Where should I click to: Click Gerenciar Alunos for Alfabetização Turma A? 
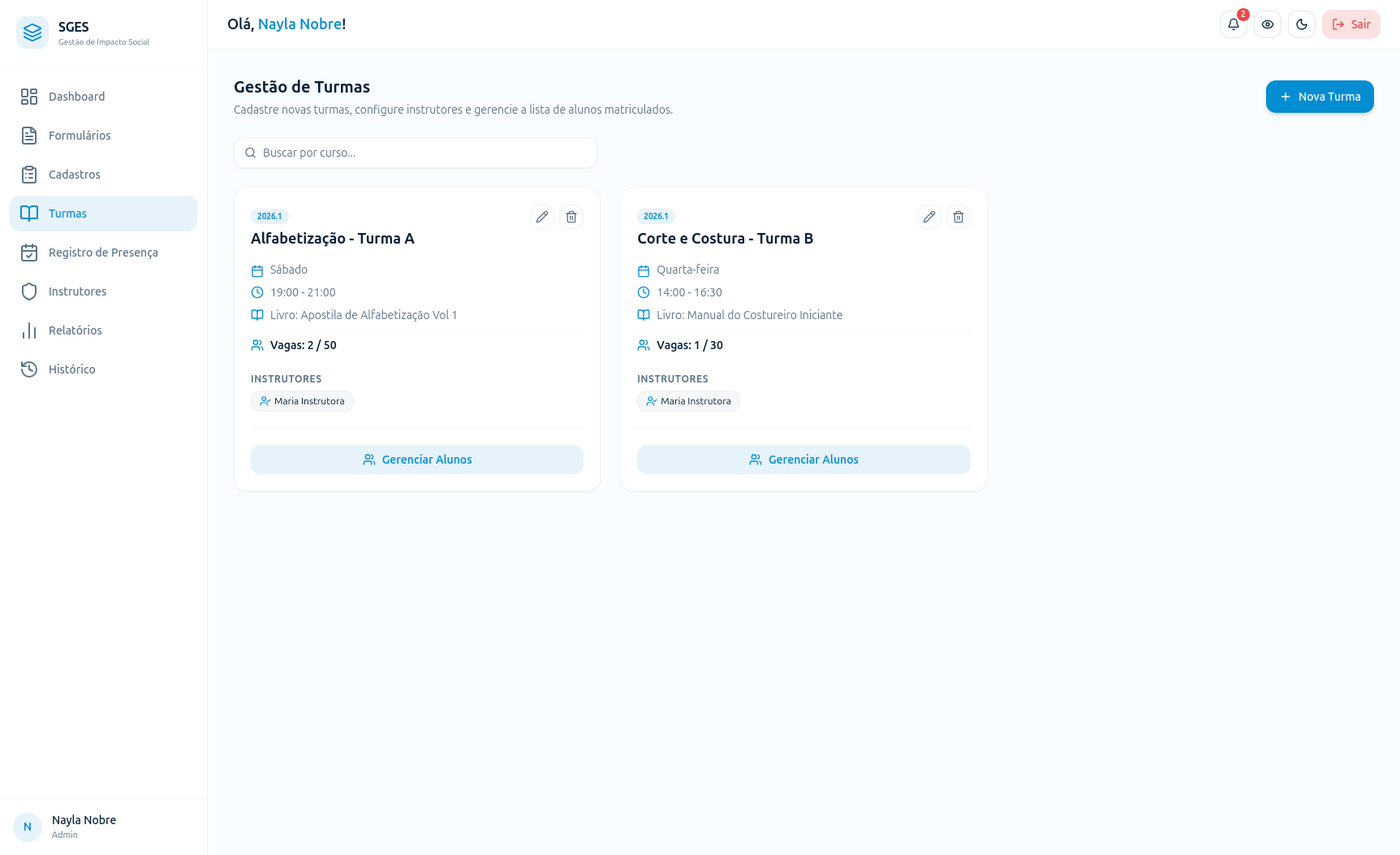[416, 460]
